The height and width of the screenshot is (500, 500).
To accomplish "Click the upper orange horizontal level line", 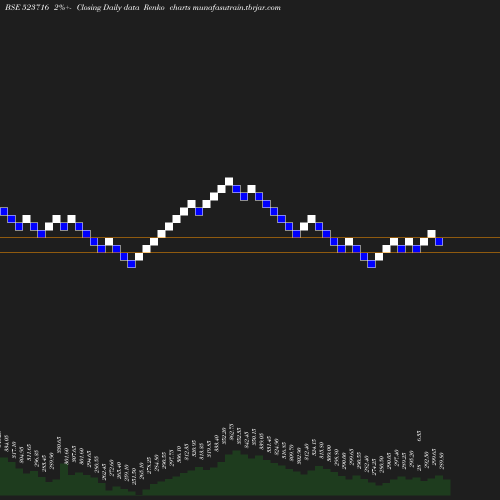I will coord(250,237).
